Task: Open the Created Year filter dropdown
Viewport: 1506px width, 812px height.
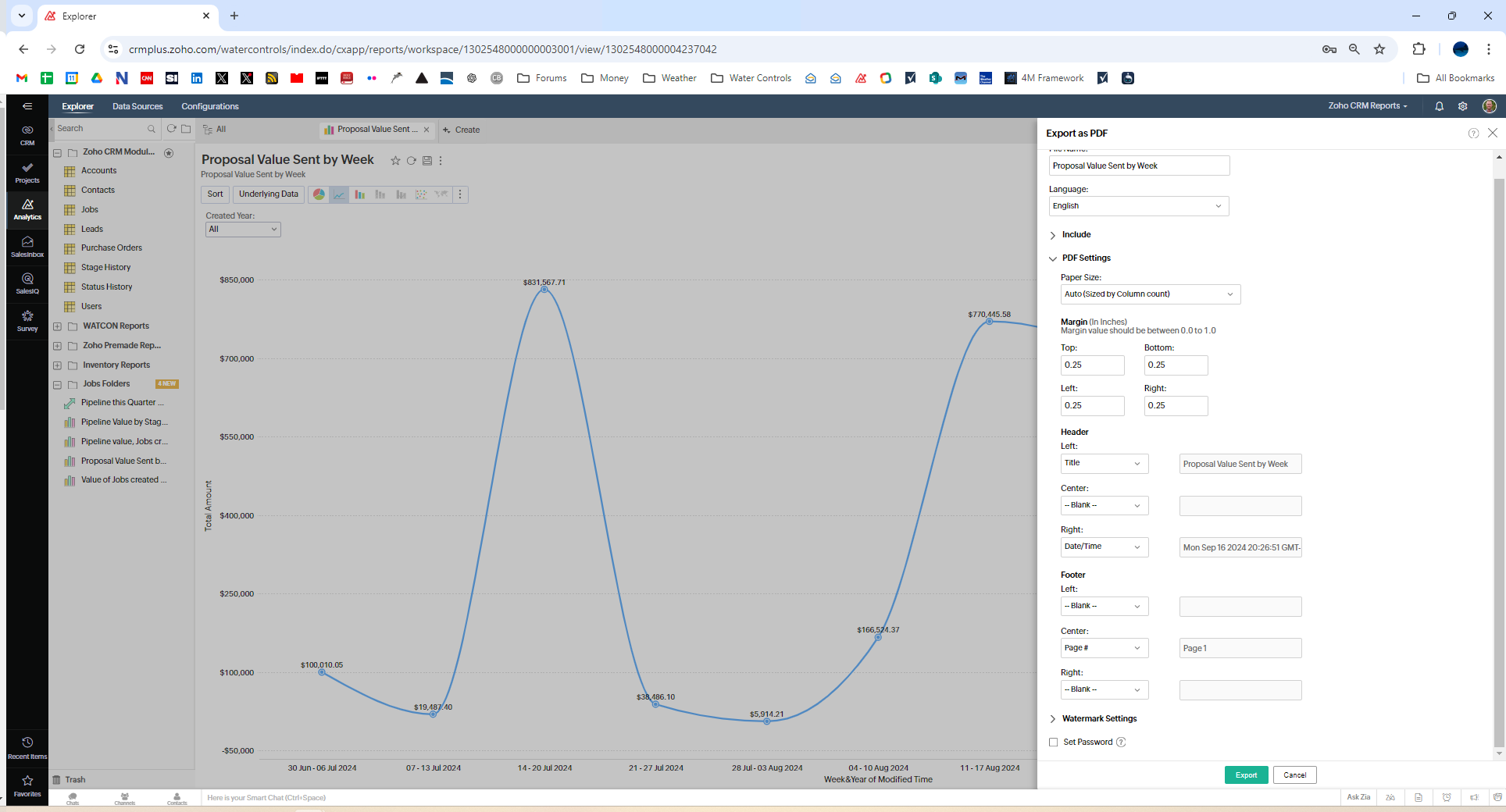Action: tap(243, 230)
